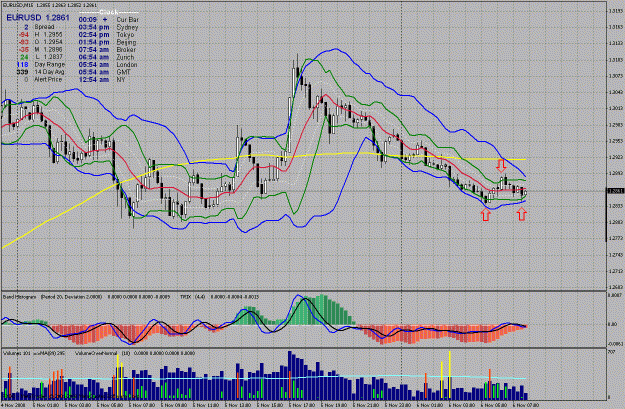Click the London clock label

point(127,64)
